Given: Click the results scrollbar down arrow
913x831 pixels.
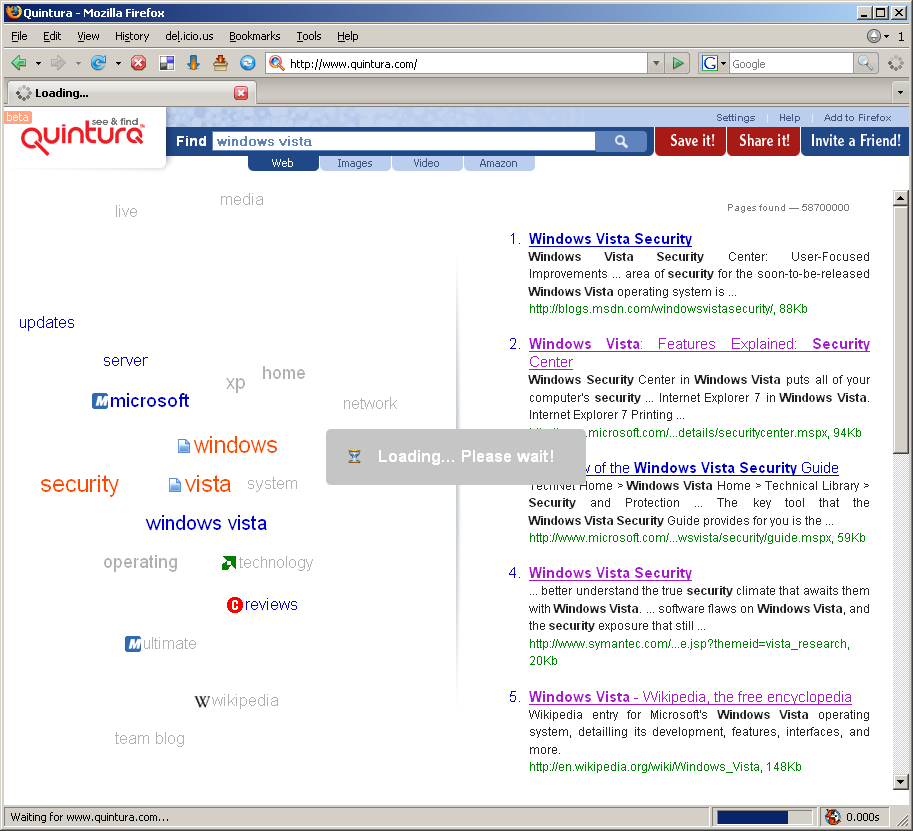Looking at the screenshot, I should [900, 782].
